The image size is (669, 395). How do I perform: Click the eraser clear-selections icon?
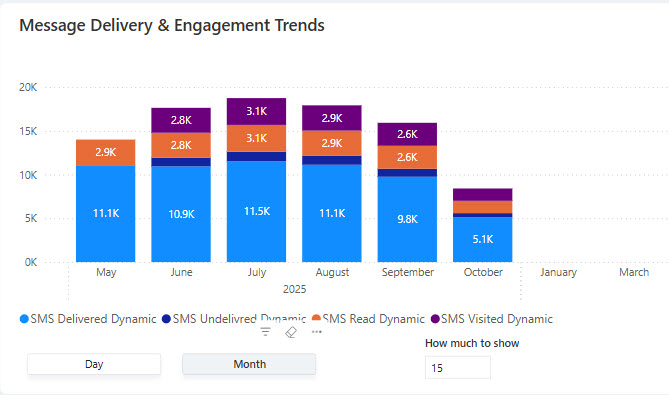tap(291, 332)
